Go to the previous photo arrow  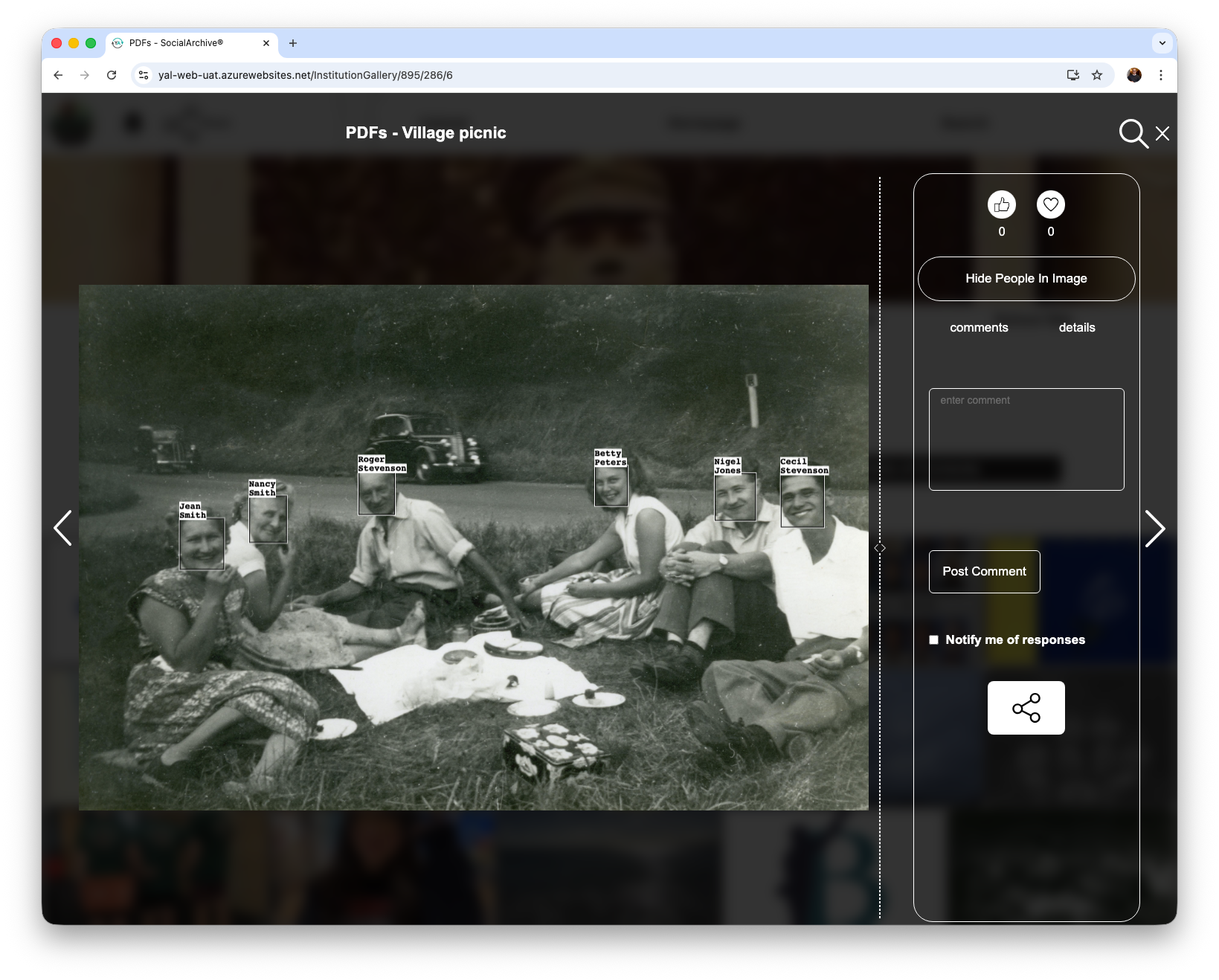pos(63,528)
